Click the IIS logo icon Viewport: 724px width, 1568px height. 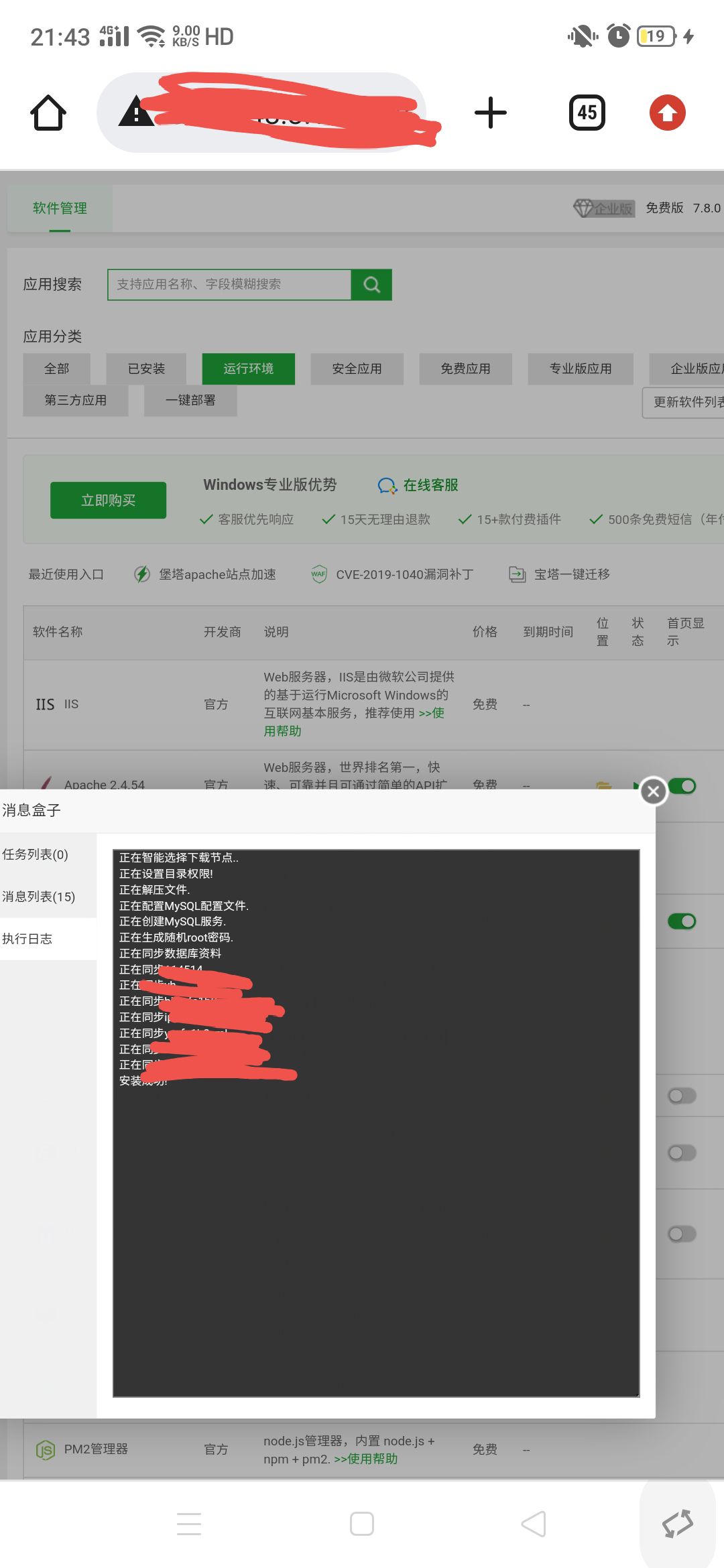point(45,704)
